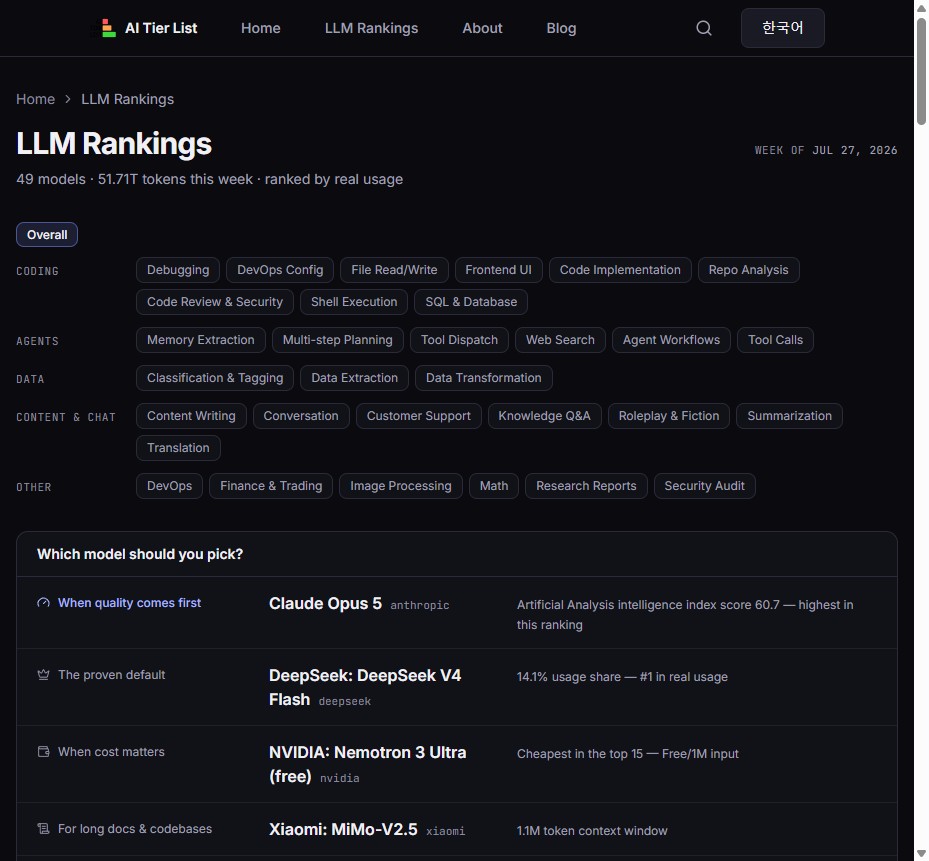Image resolution: width=929 pixels, height=861 pixels.
Task: Select Code Review & Security chip
Action: pyautogui.click(x=214, y=302)
